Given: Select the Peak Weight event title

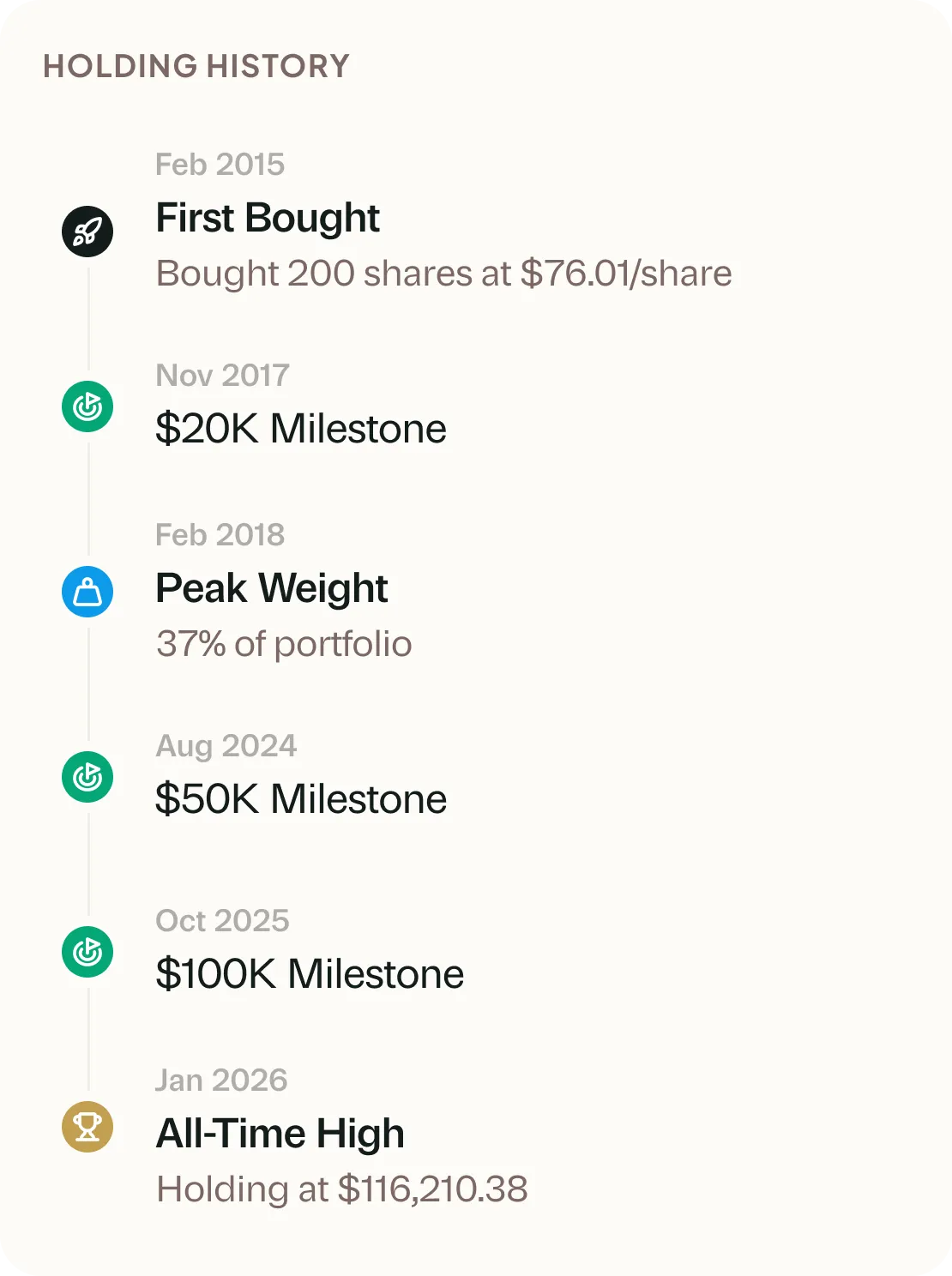Looking at the screenshot, I should 272,588.
